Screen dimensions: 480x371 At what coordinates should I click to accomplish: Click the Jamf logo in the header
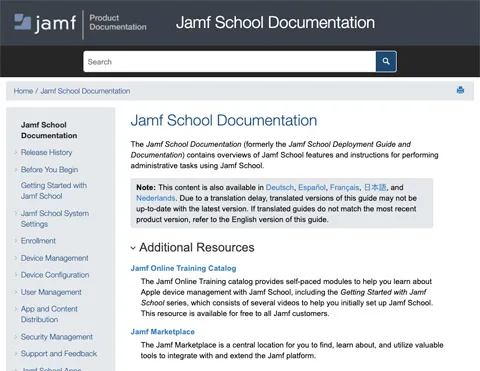(x=45, y=23)
